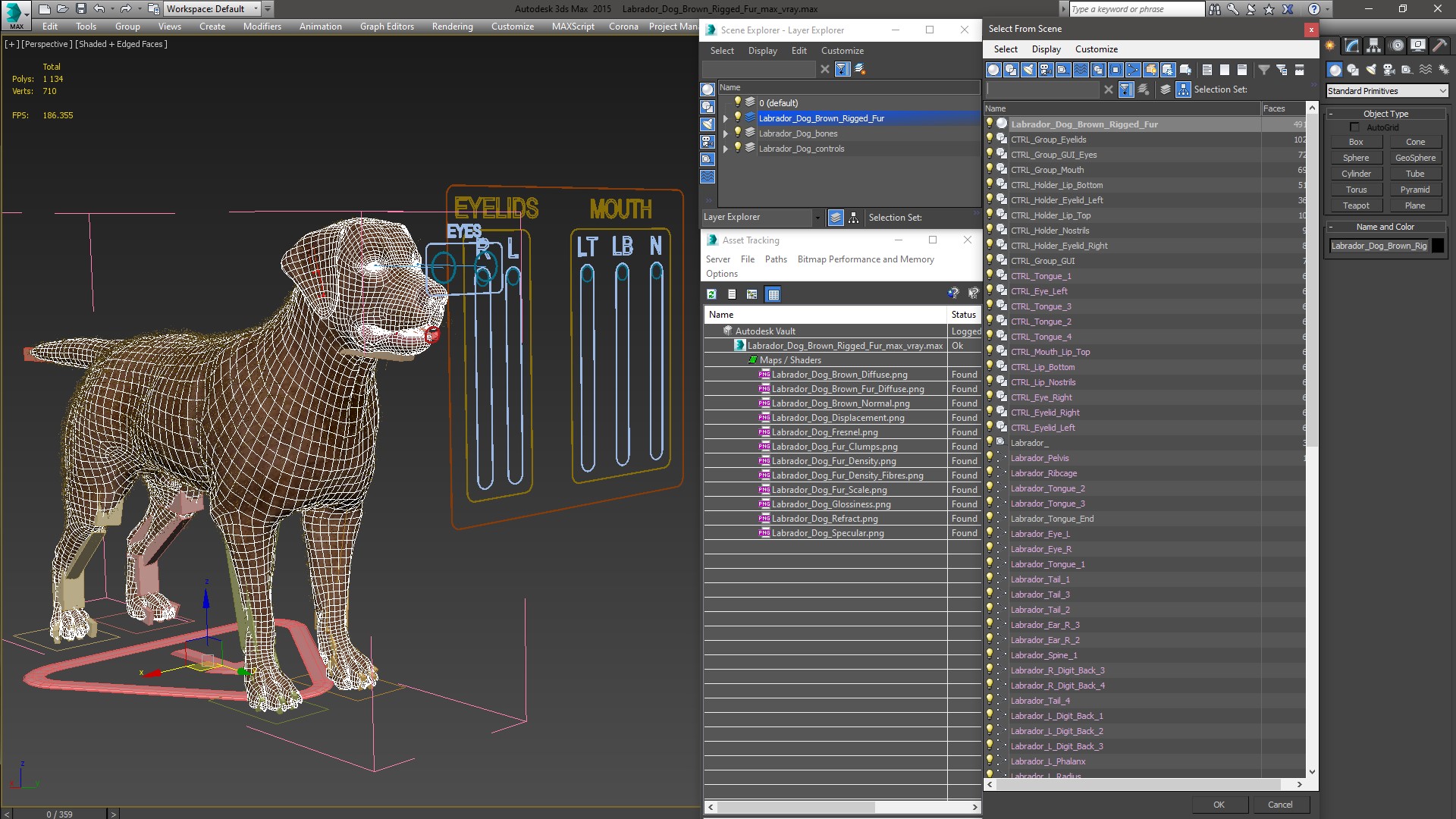The width and height of the screenshot is (1456, 819).
Task: Click the Table View icon in Asset Tracking
Action: [773, 294]
